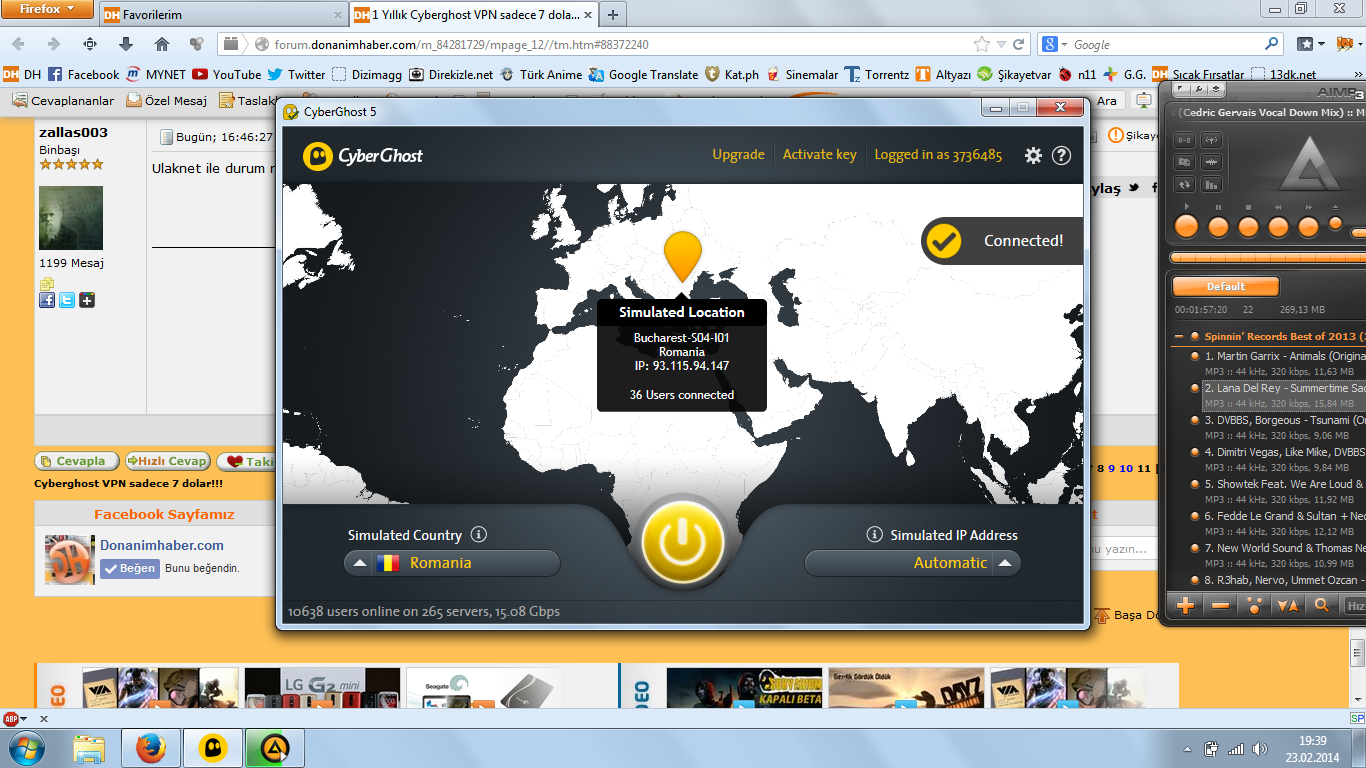Select the Default playlist tab in AIMP
The height and width of the screenshot is (768, 1366).
tap(1225, 286)
